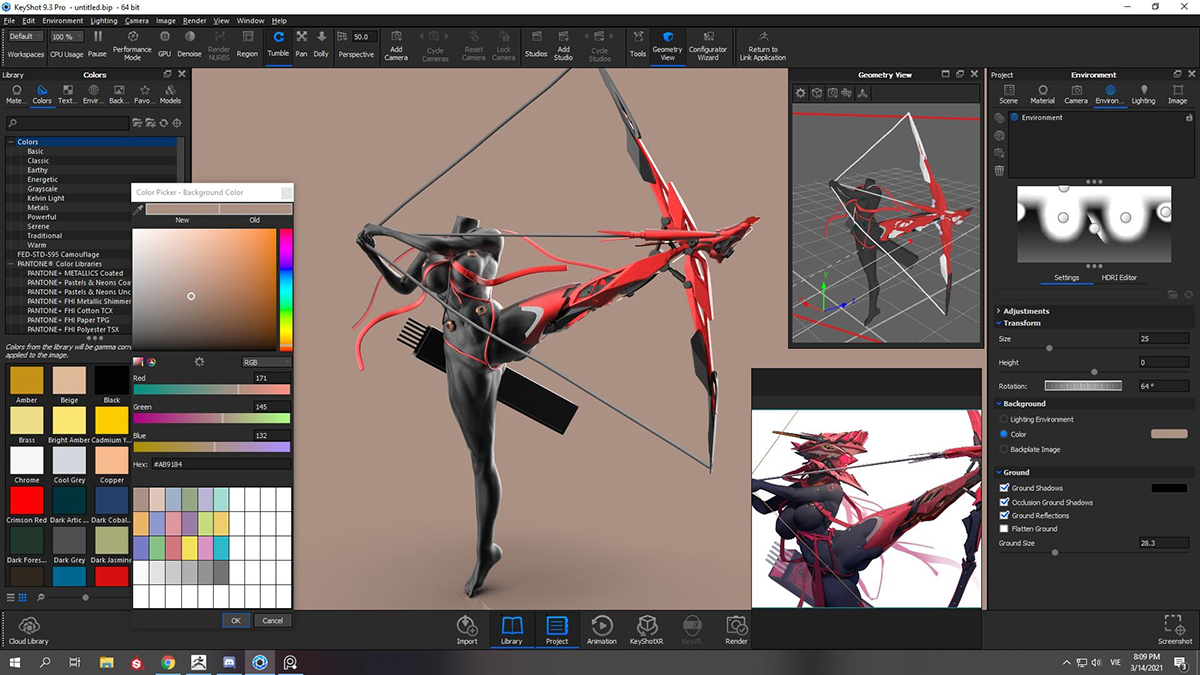Enable the Flatten Ground checkbox
Screen dimensions: 1200x675
[x=1005, y=528]
